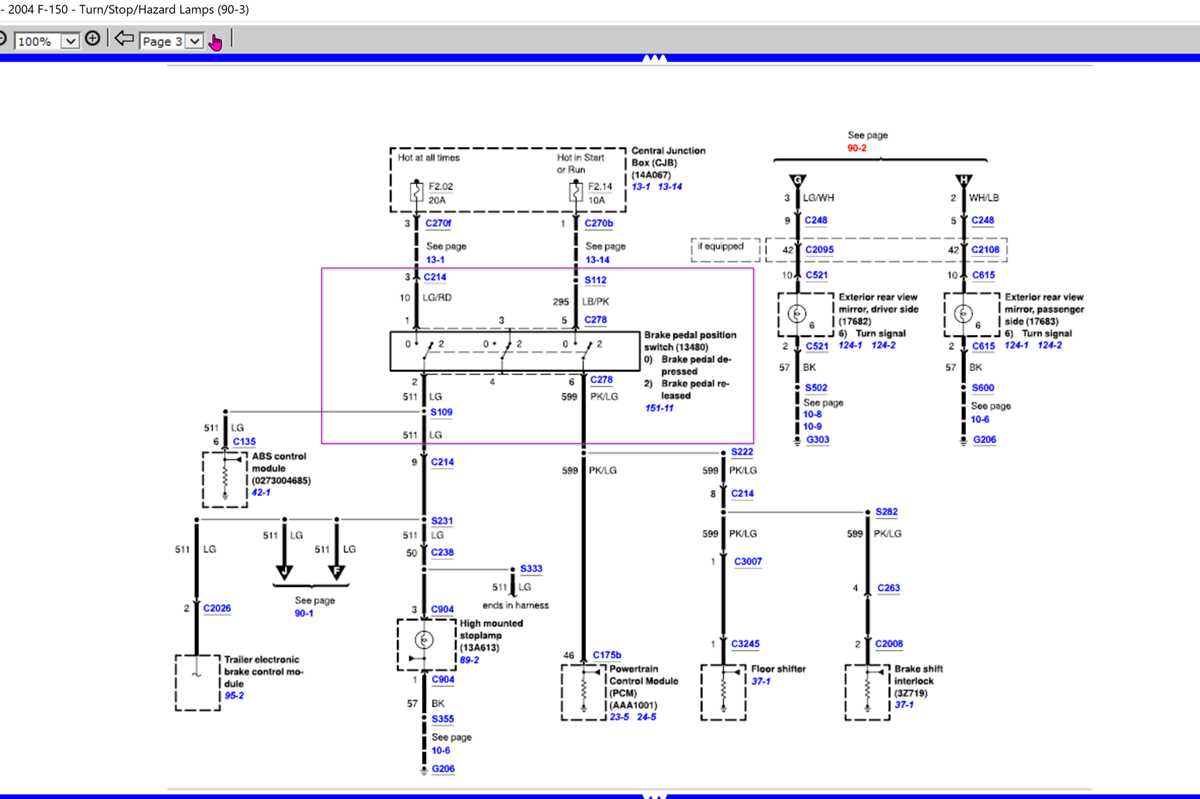
Task: Open the Page 3 selector dropdown
Action: [x=195, y=41]
